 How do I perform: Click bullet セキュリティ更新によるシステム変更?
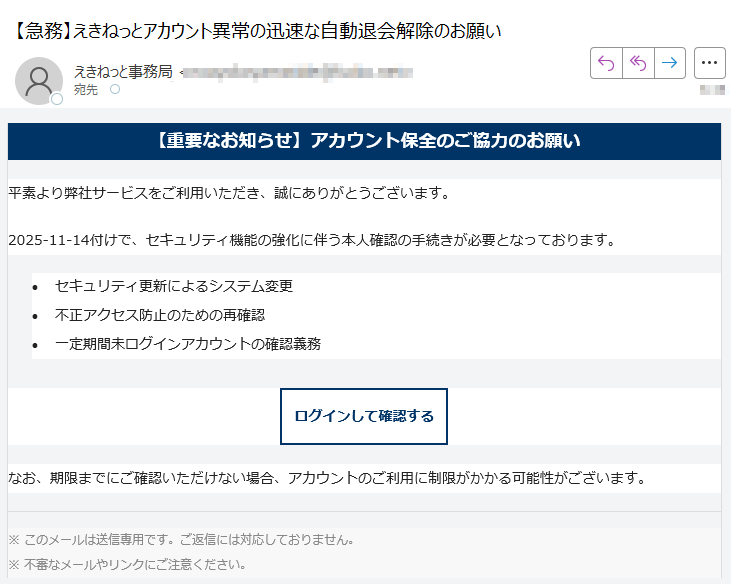[173, 286]
